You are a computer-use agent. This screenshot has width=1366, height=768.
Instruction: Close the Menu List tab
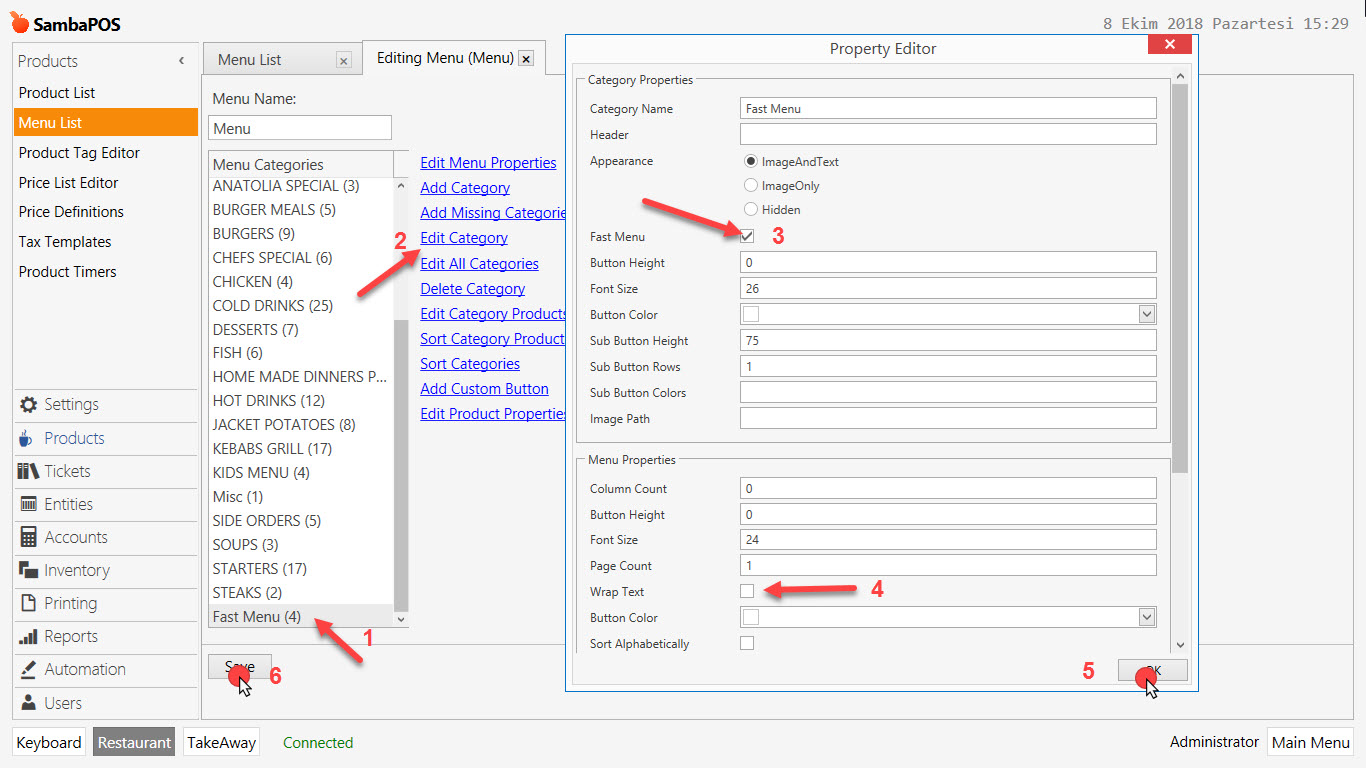click(x=343, y=61)
